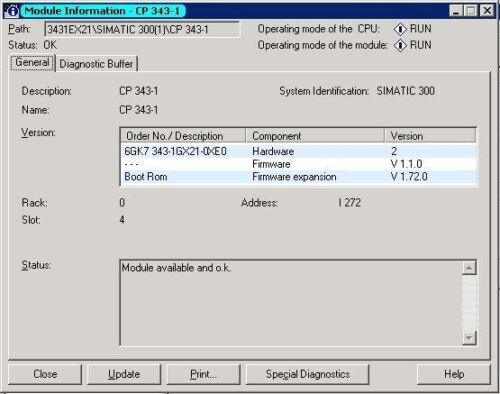Click the Hardware component cell
This screenshot has height=394, width=500.
click(273, 151)
